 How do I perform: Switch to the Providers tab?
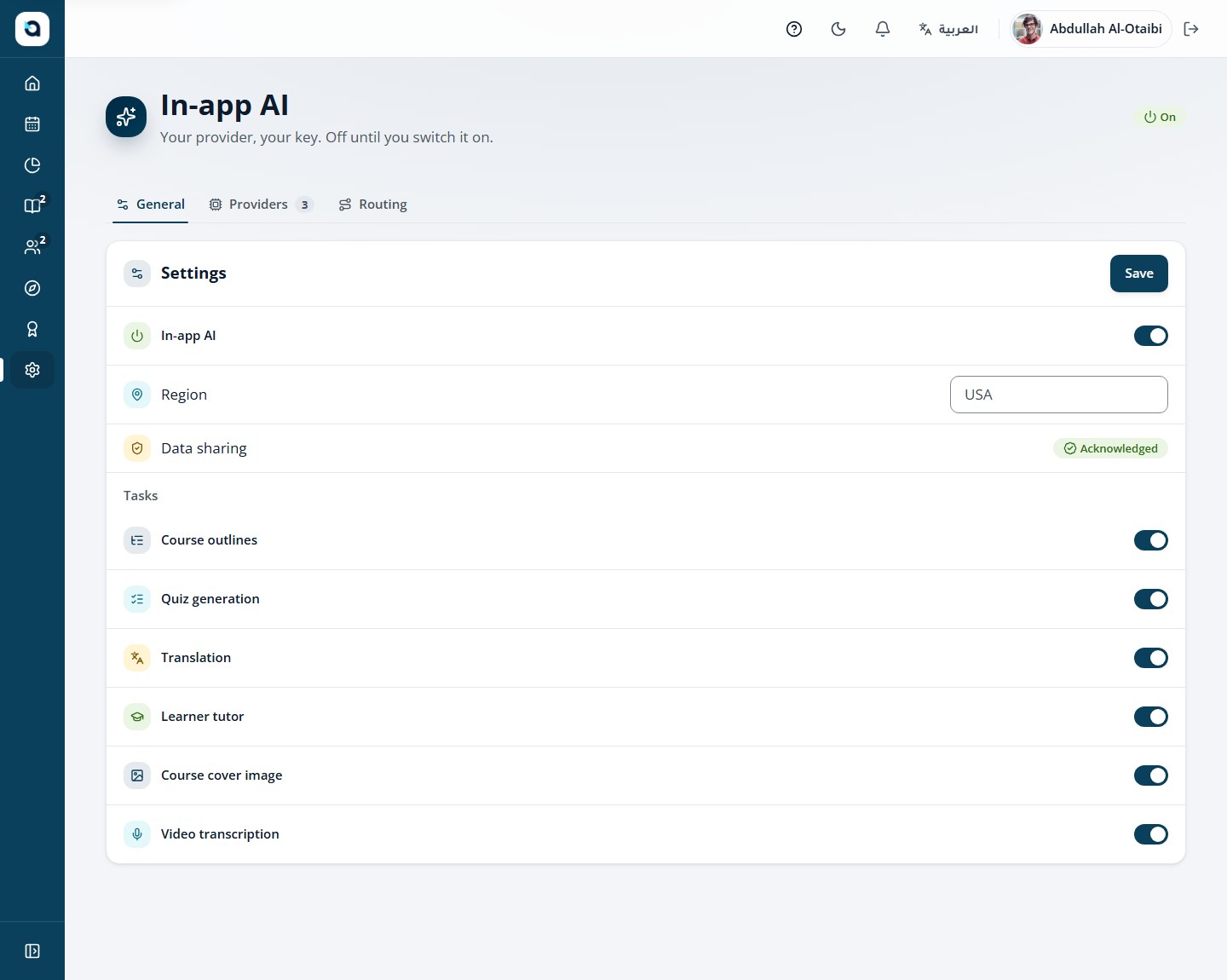click(261, 205)
